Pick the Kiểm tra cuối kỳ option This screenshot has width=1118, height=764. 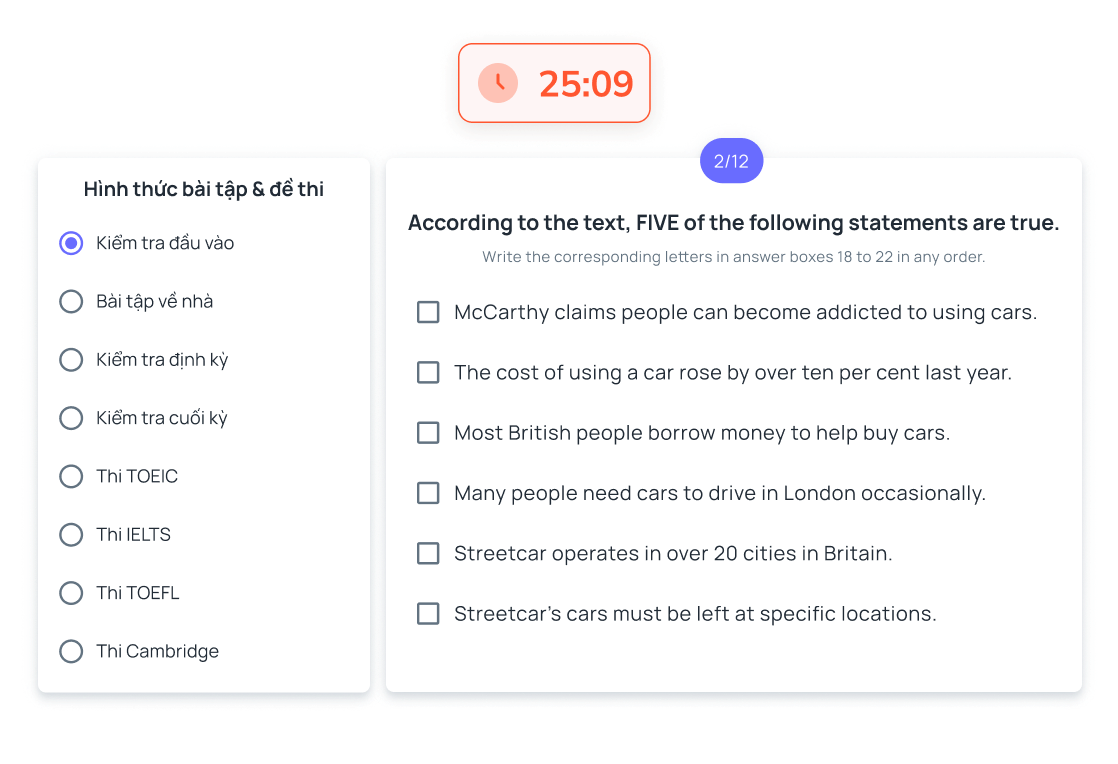71,418
